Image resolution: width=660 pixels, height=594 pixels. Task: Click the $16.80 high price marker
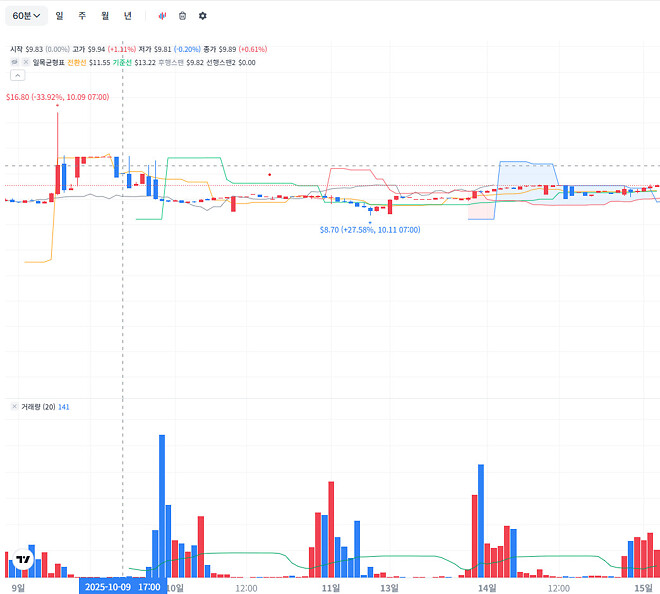tap(57, 97)
